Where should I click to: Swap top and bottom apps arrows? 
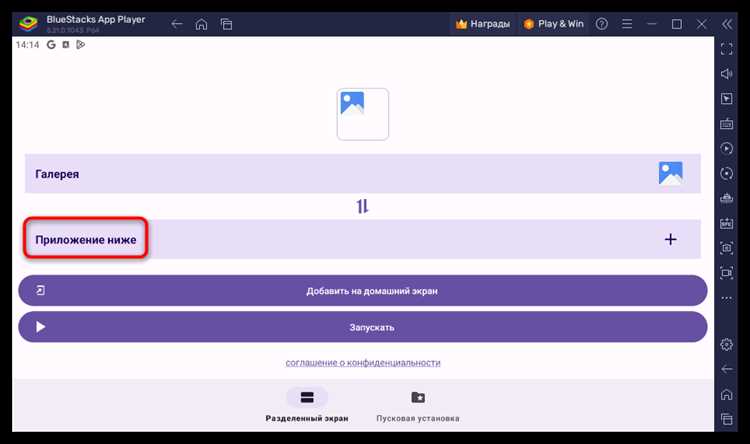[x=363, y=206]
